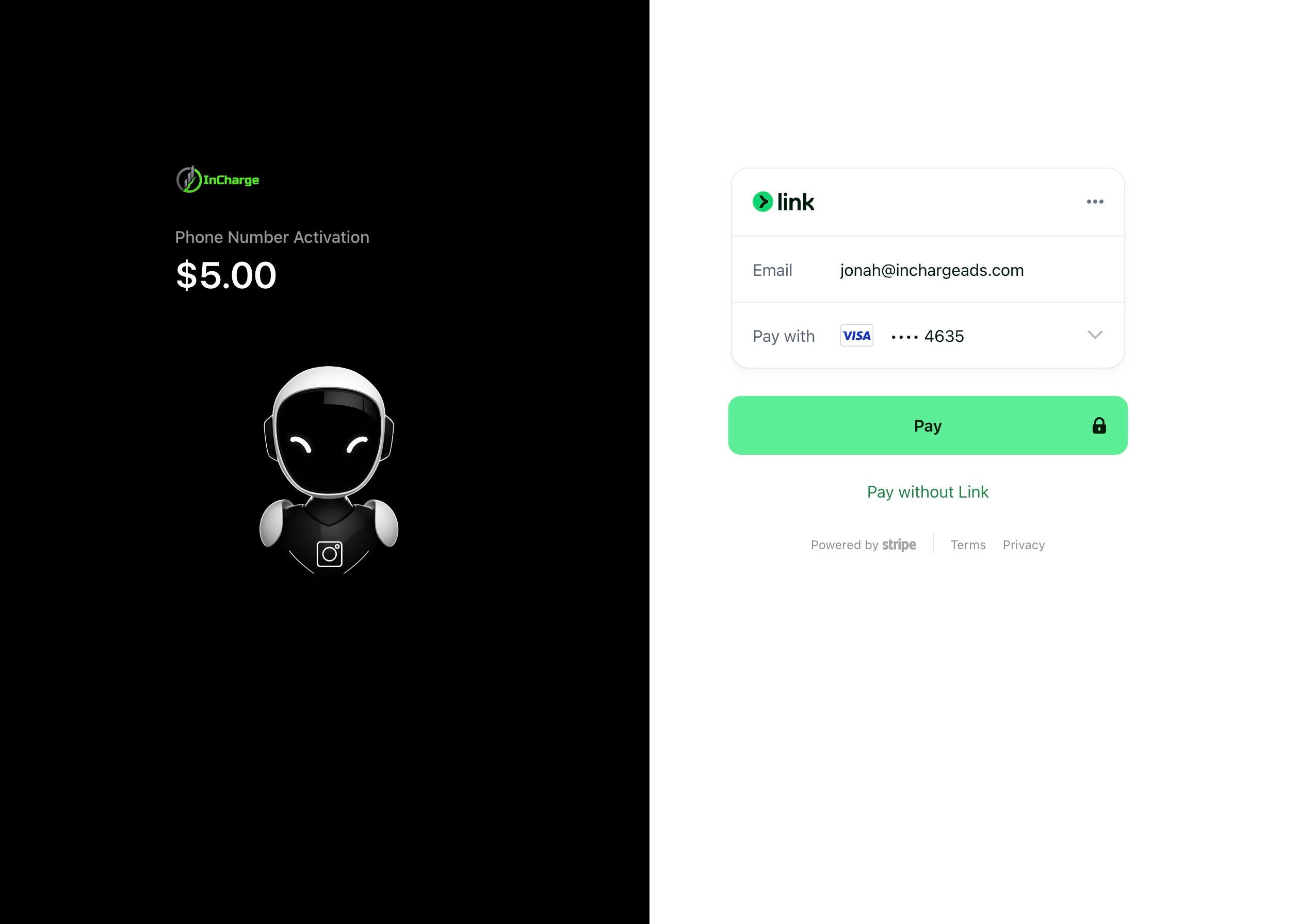Open the Terms link

[968, 544]
